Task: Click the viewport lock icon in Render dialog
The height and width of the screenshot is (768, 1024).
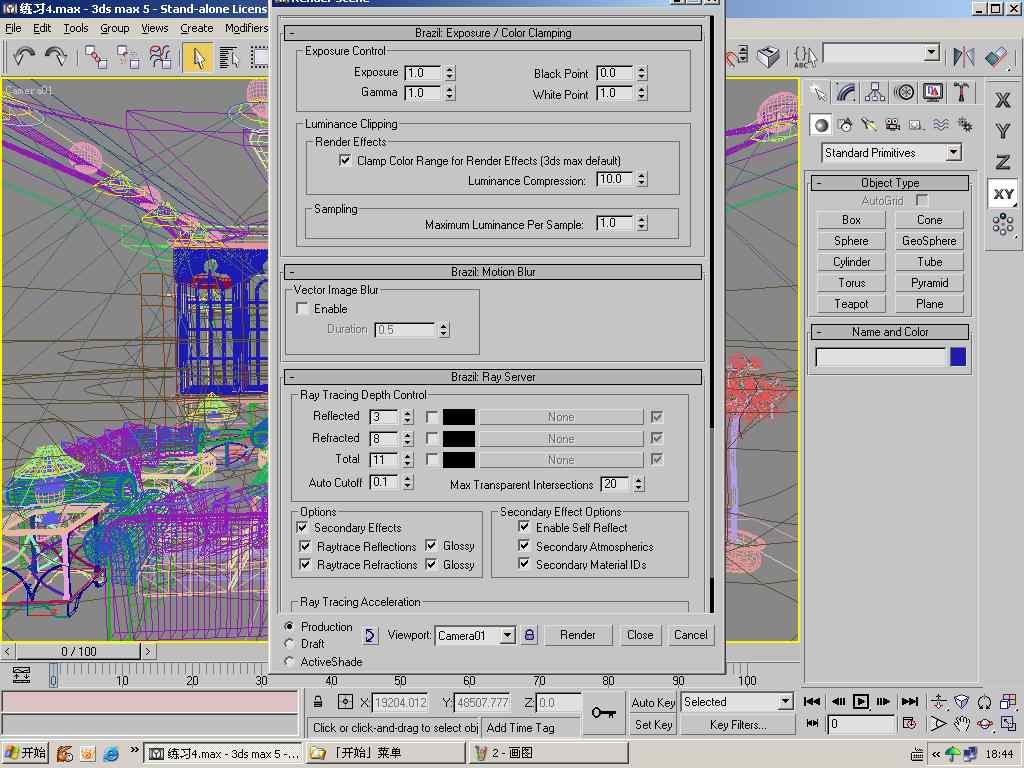Action: click(x=529, y=635)
